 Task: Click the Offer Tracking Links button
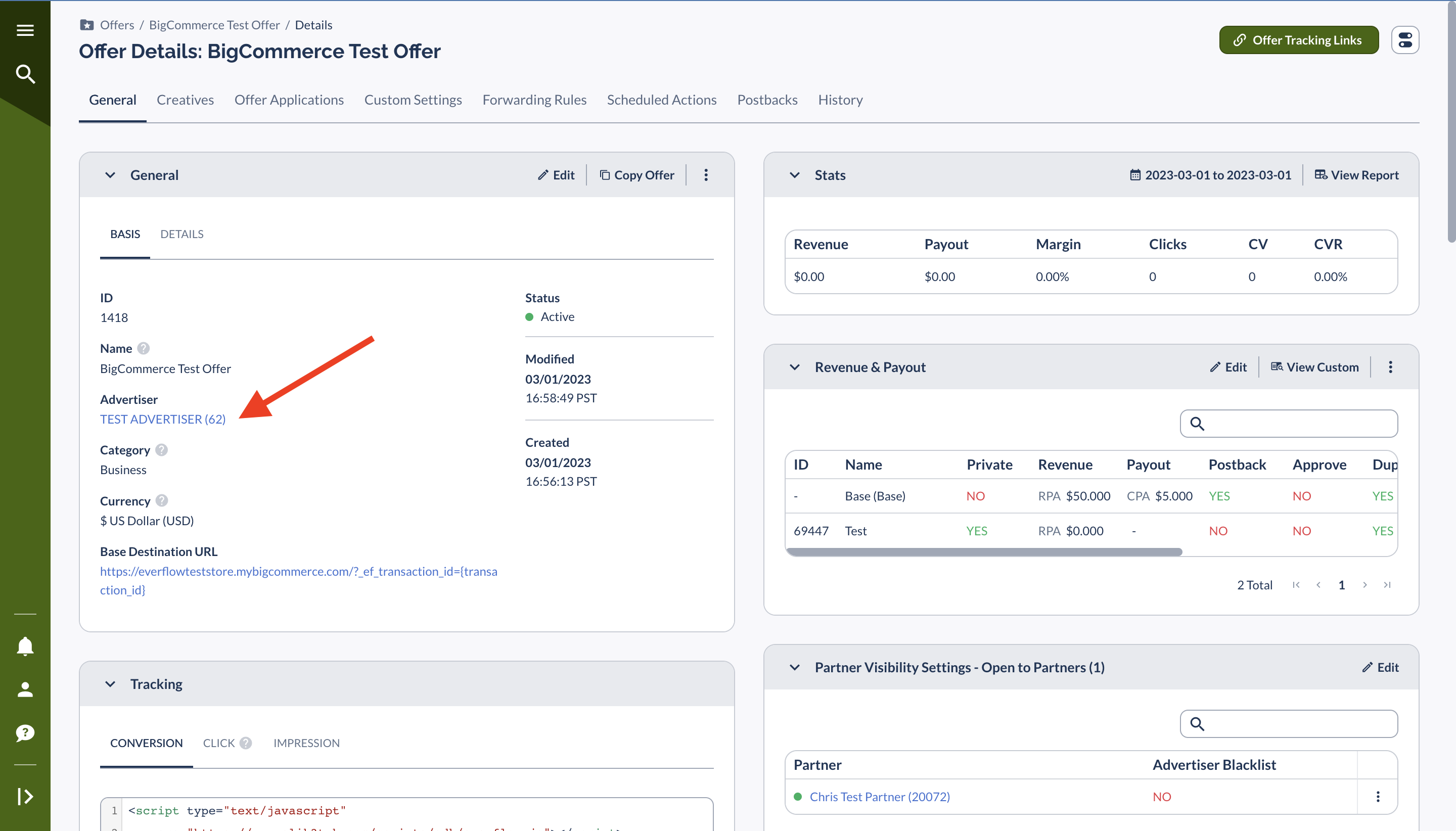(x=1299, y=40)
